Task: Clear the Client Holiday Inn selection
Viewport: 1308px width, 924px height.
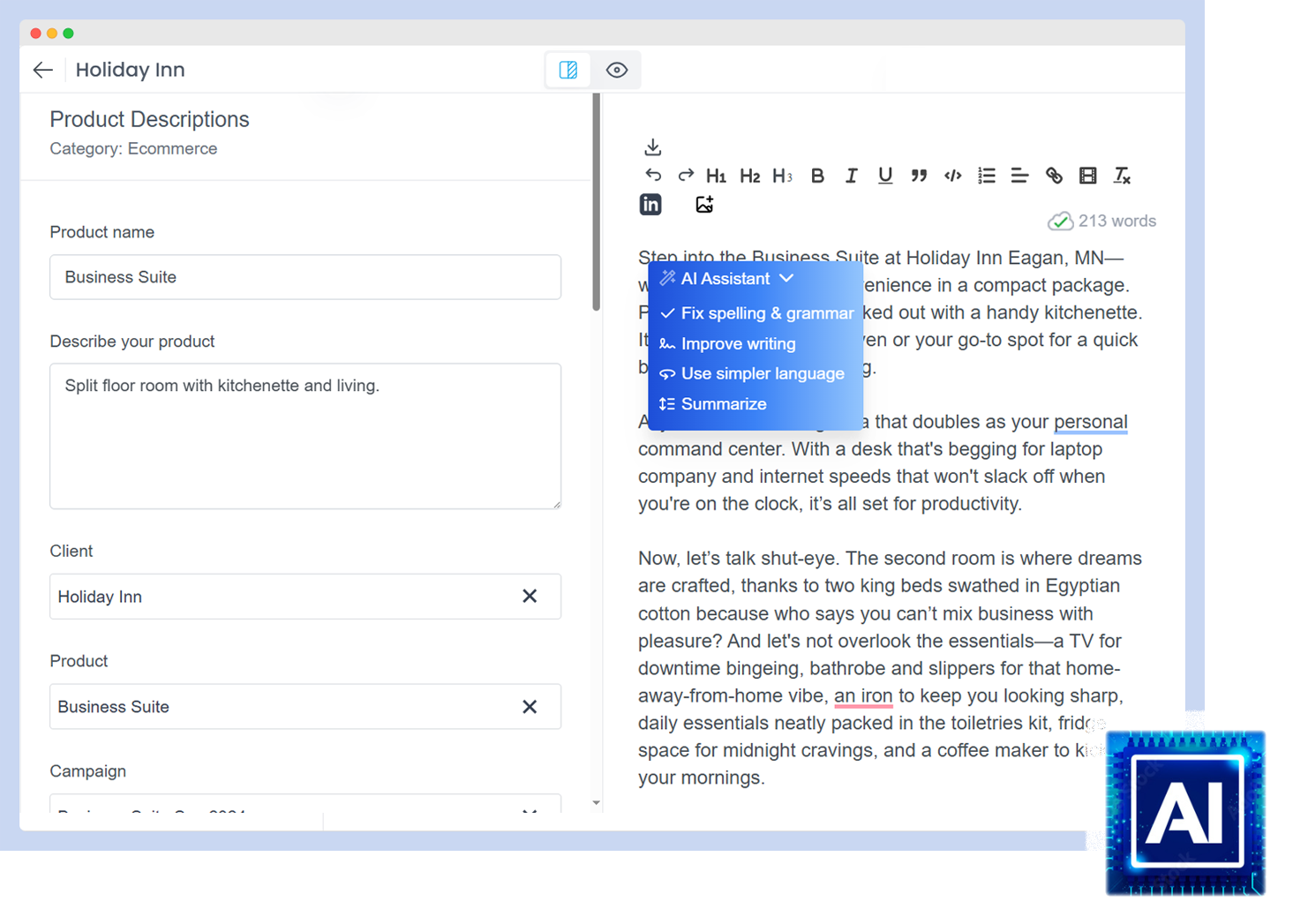Action: pyautogui.click(x=530, y=597)
